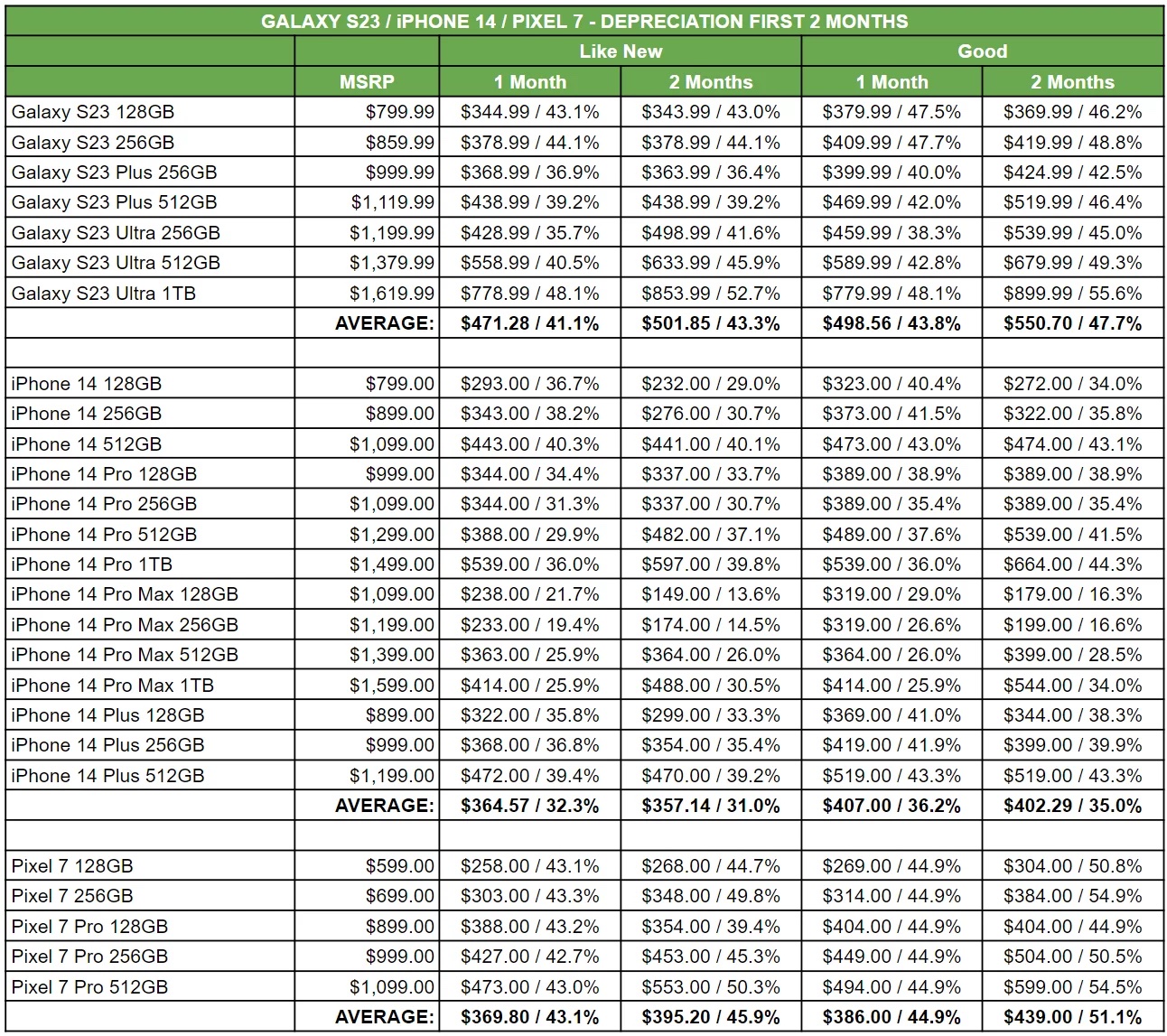This screenshot has height=1036, width=1167.
Task: Select the MSRP column header
Action: 367,82
